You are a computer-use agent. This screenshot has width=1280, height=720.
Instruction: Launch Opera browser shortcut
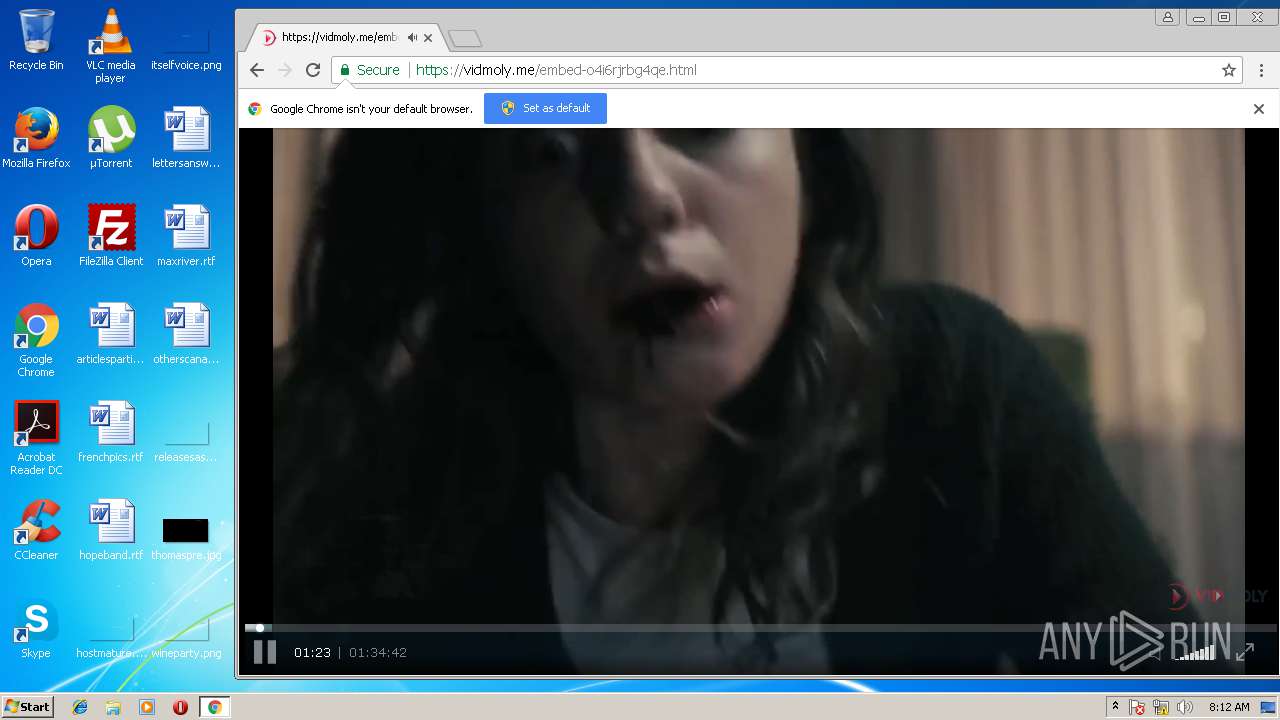(x=36, y=235)
